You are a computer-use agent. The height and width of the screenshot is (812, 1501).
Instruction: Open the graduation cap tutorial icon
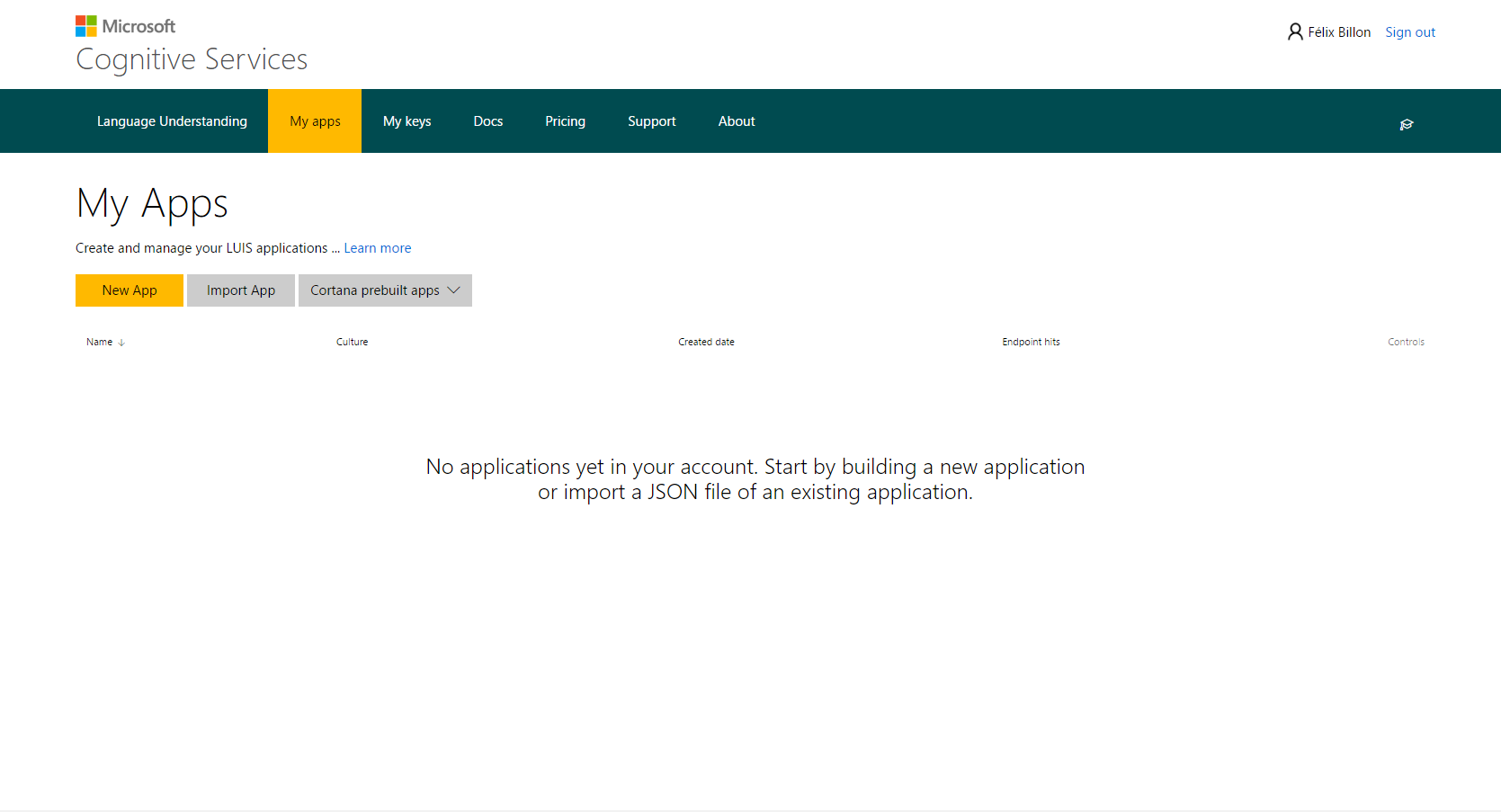coord(1407,125)
